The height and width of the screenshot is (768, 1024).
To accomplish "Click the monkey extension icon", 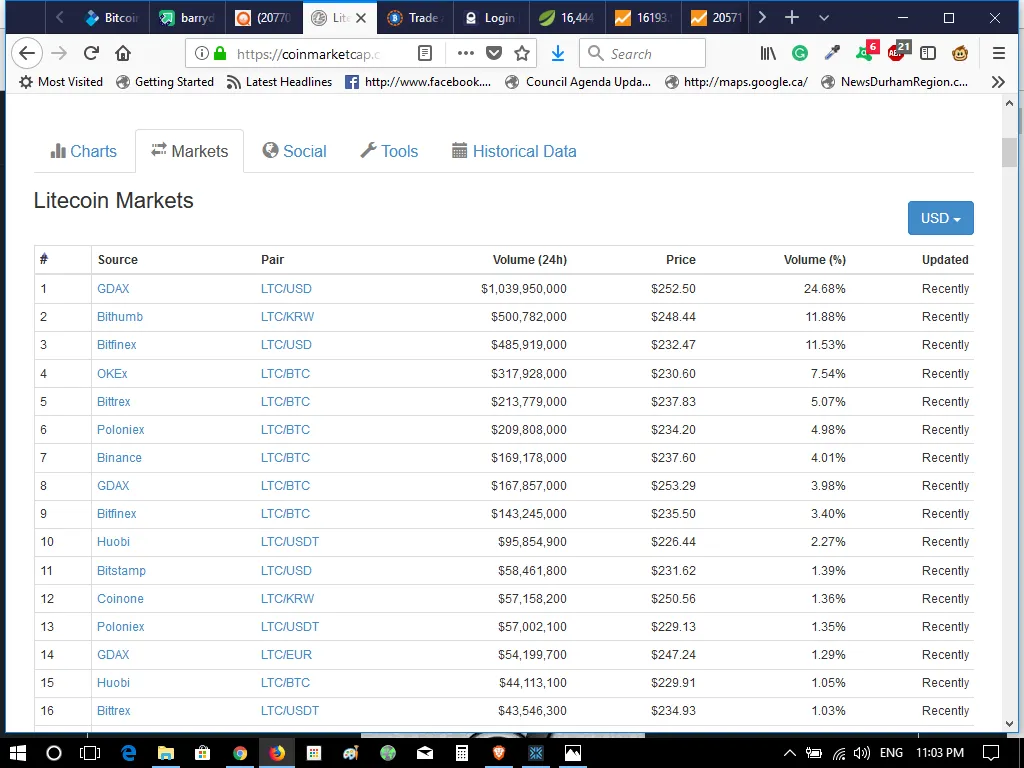I will [x=959, y=53].
